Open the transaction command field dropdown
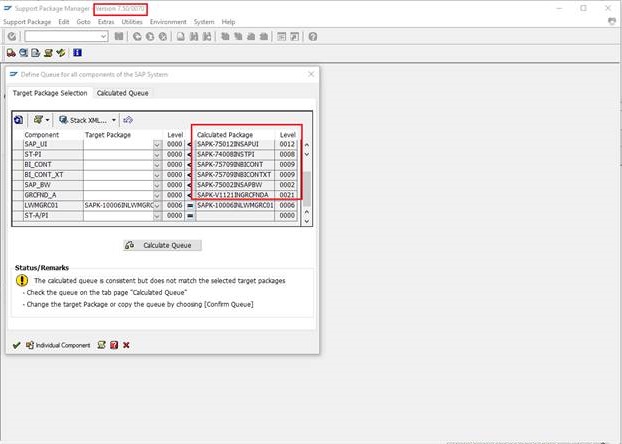This screenshot has width=622, height=444. (x=104, y=37)
